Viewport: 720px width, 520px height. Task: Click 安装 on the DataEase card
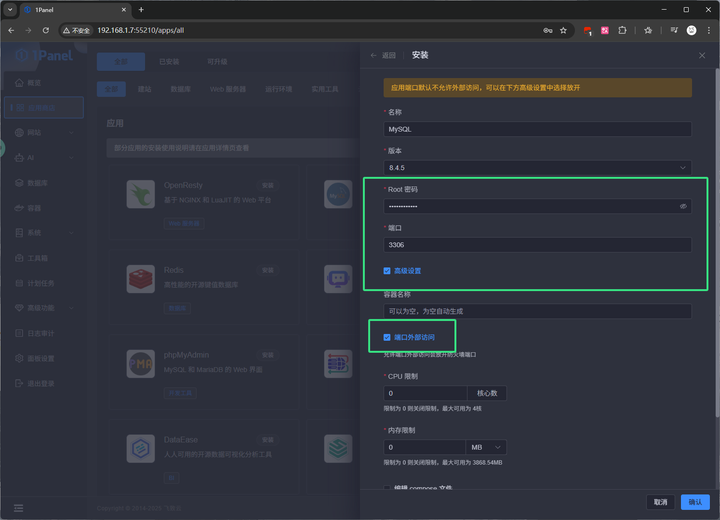tap(268, 440)
